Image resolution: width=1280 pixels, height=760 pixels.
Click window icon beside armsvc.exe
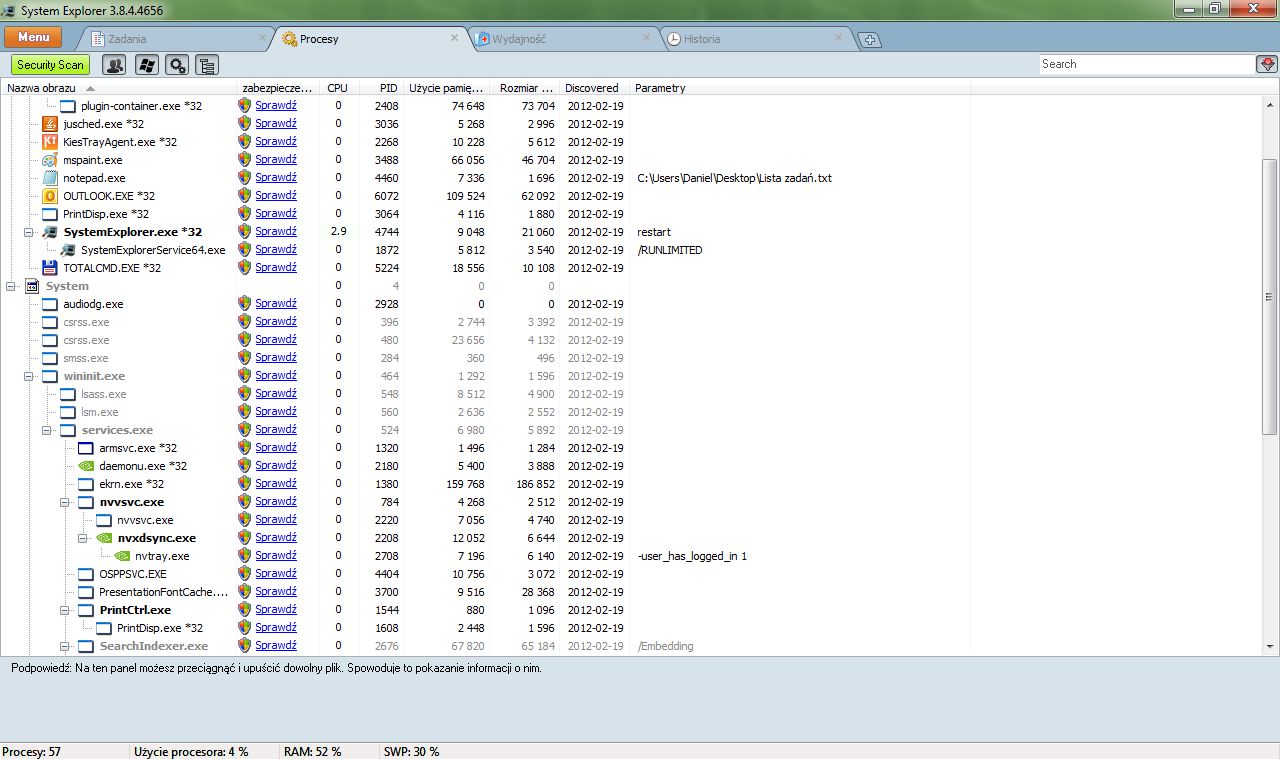pyautogui.click(x=86, y=448)
